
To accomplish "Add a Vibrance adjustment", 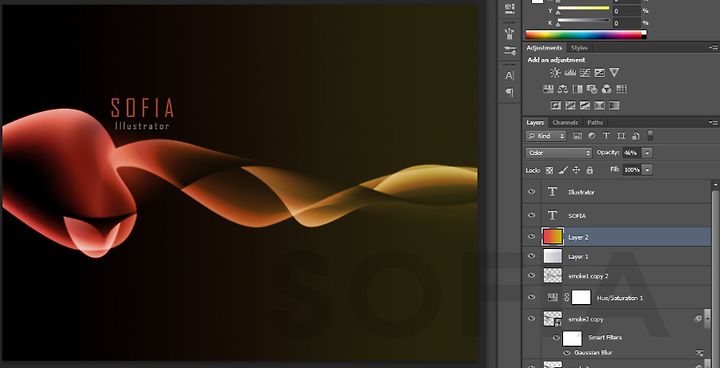I will 614,73.
